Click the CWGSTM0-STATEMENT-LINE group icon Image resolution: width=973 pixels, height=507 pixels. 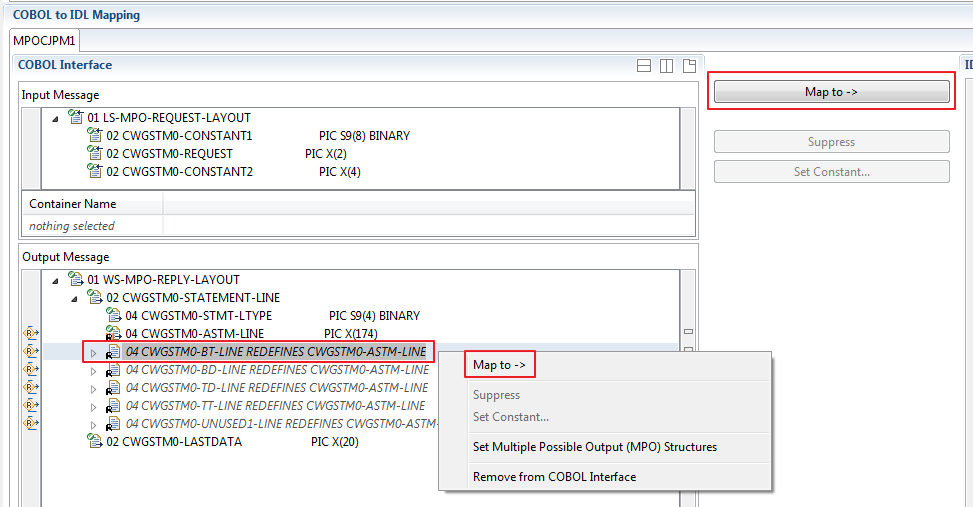(x=94, y=297)
